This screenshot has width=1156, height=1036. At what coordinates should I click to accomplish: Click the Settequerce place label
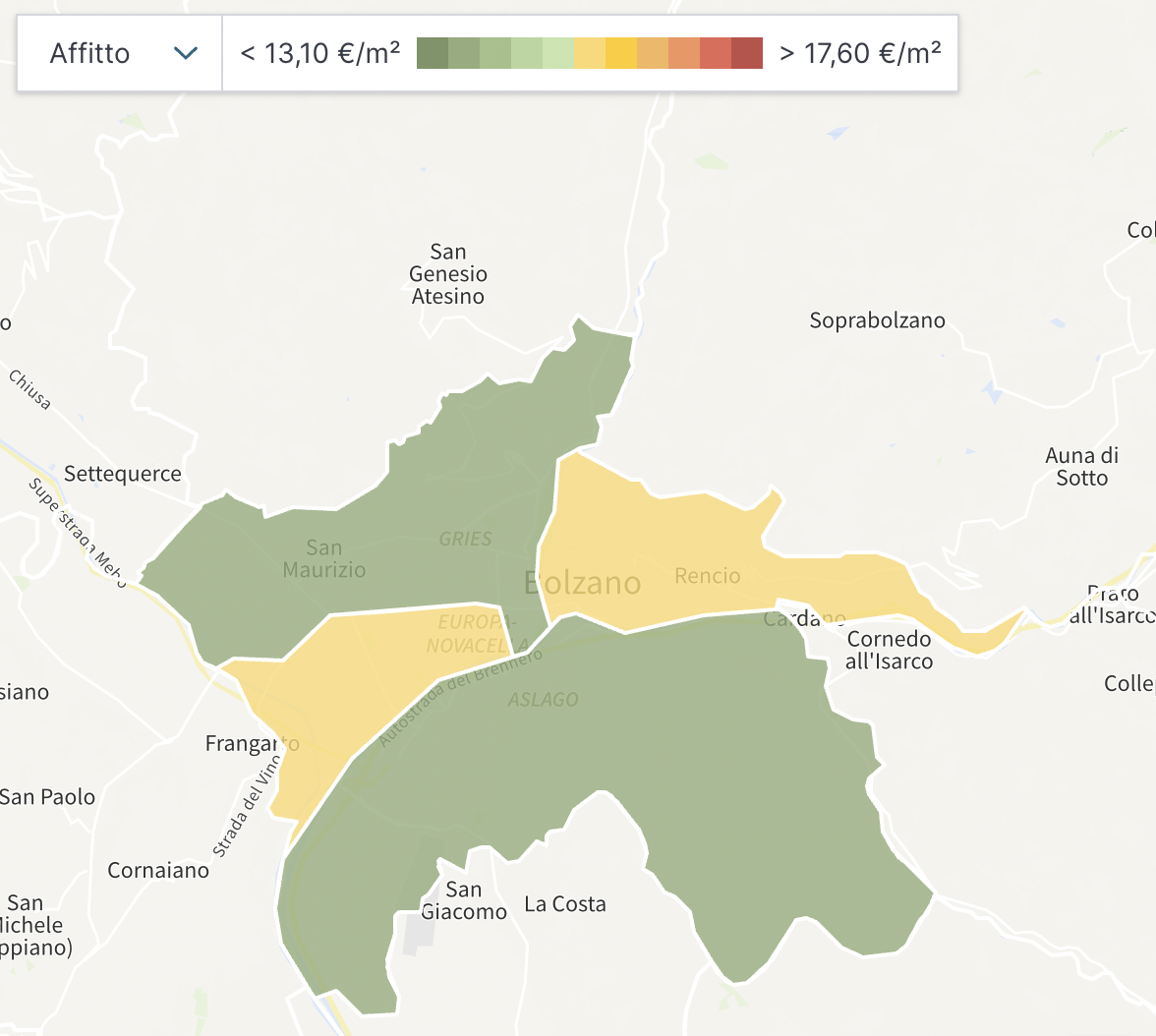click(x=123, y=474)
